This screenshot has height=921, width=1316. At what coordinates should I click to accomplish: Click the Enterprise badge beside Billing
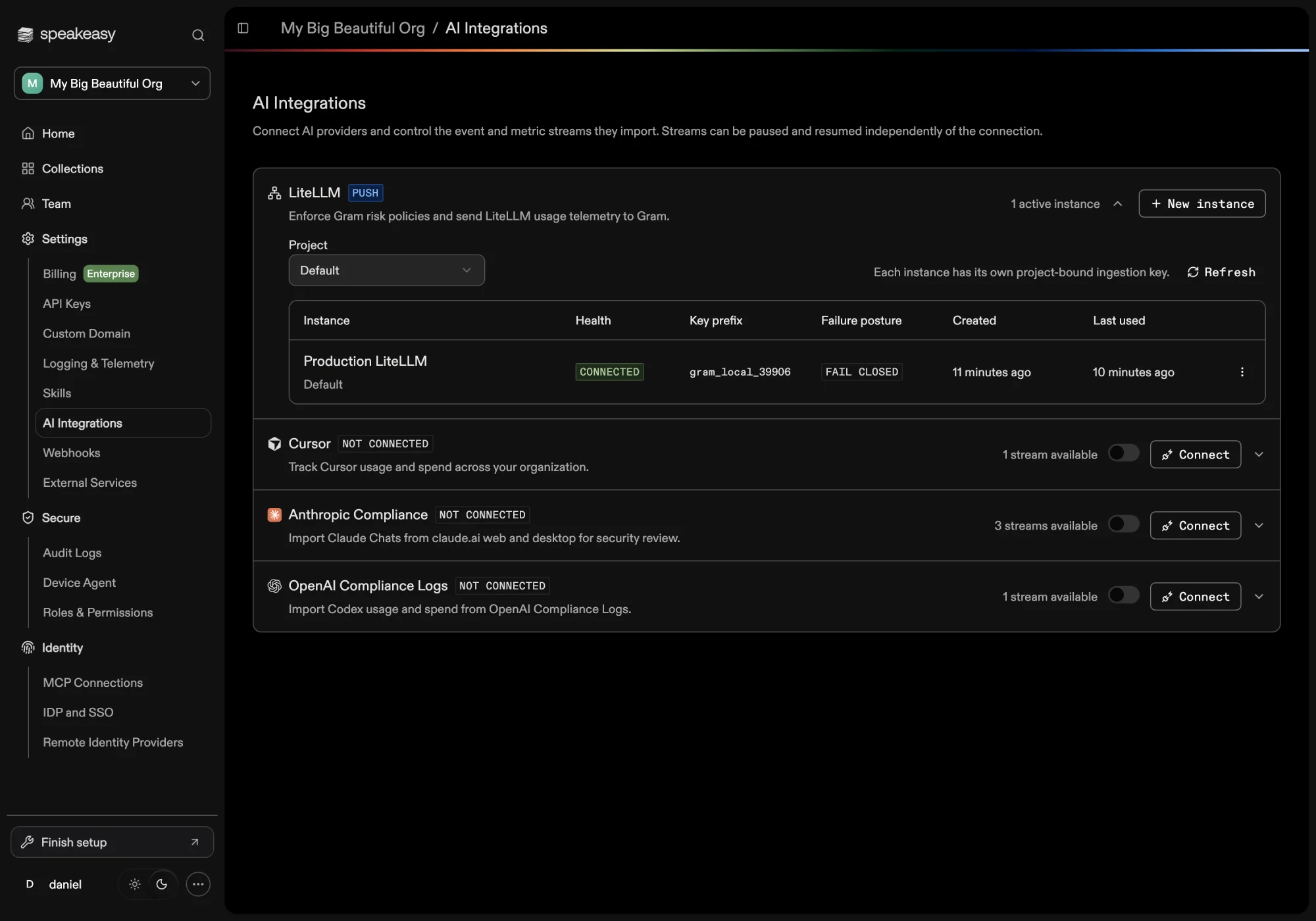pyautogui.click(x=111, y=274)
